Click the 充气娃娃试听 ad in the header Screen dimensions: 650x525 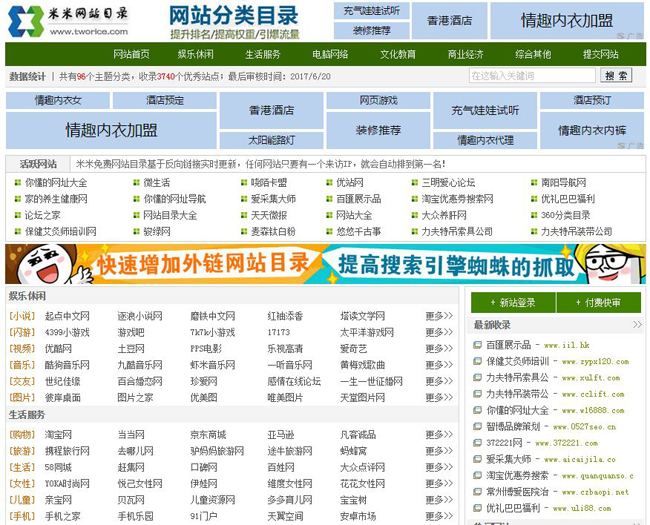[372, 11]
